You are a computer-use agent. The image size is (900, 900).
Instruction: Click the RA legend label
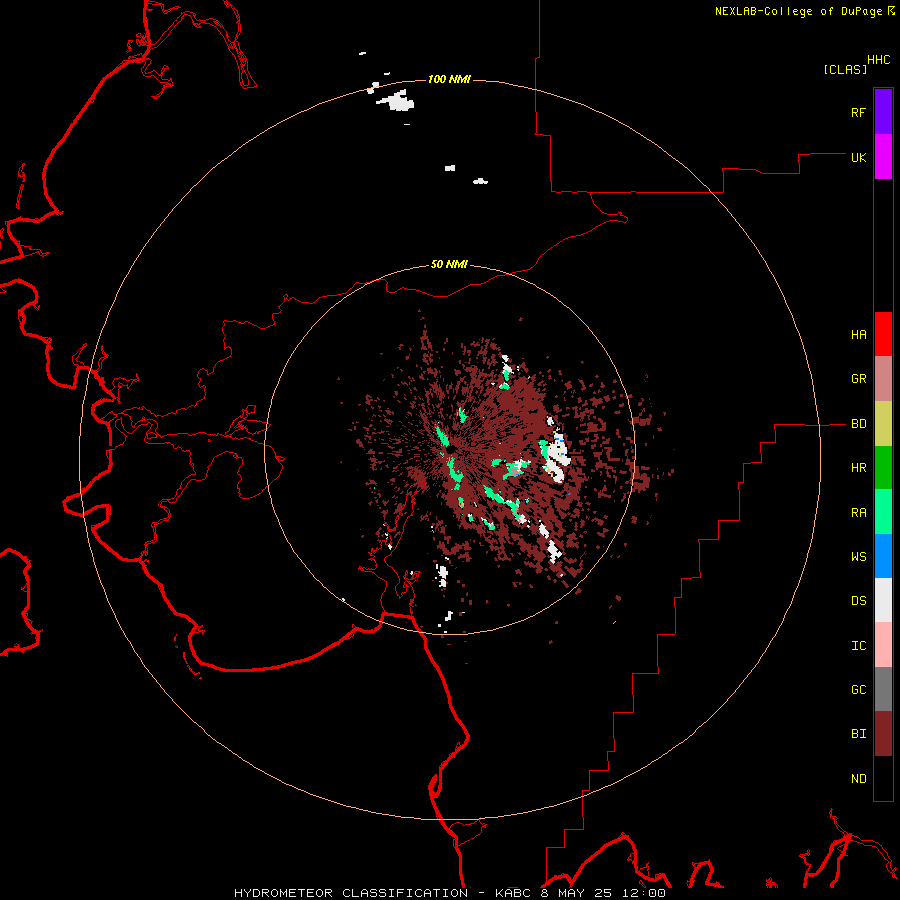point(858,513)
